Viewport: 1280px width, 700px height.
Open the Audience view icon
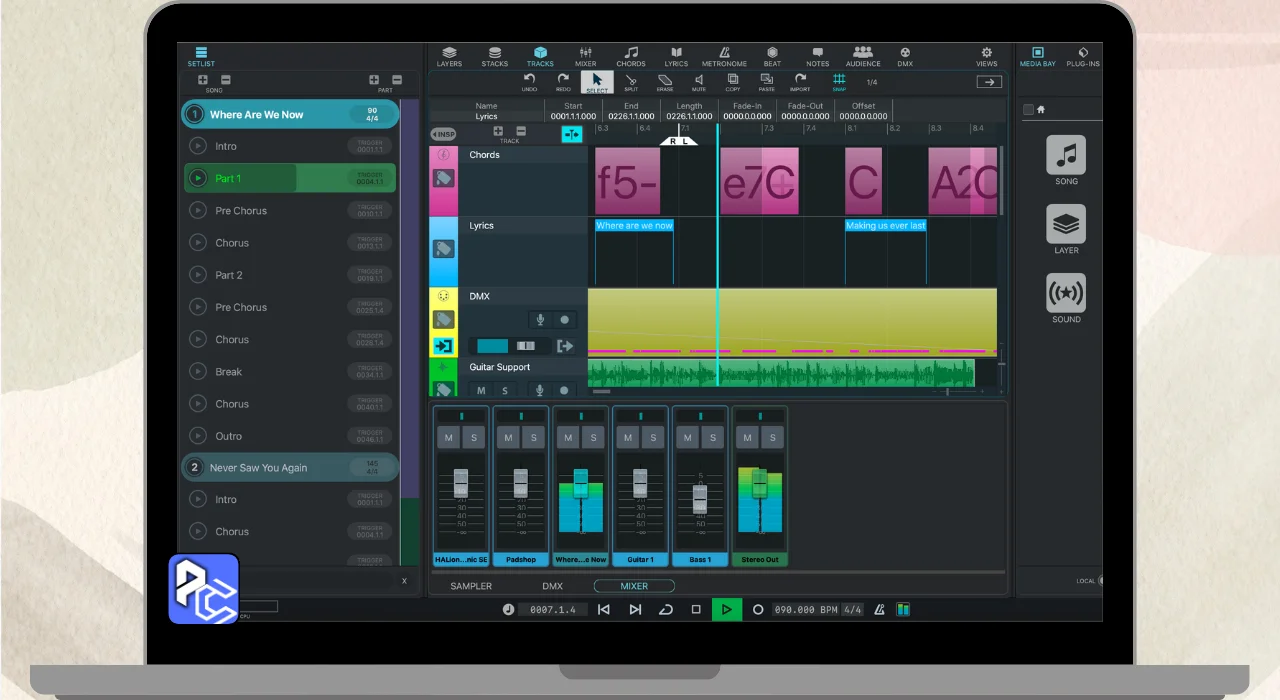[862, 56]
